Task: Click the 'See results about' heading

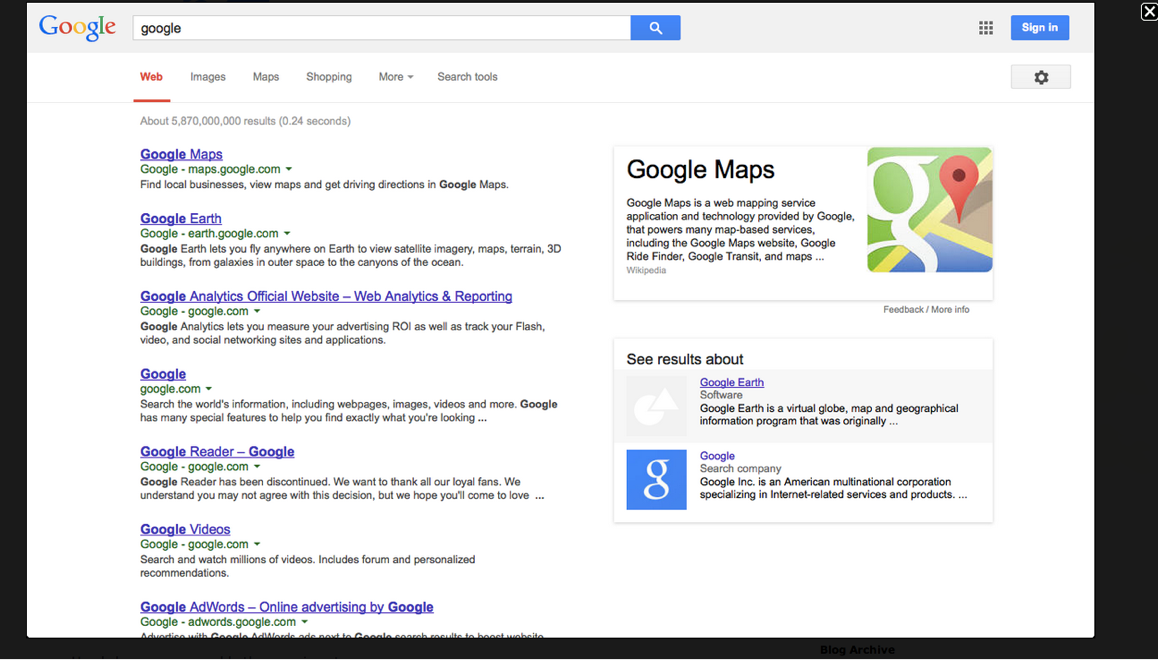Action: tap(685, 360)
